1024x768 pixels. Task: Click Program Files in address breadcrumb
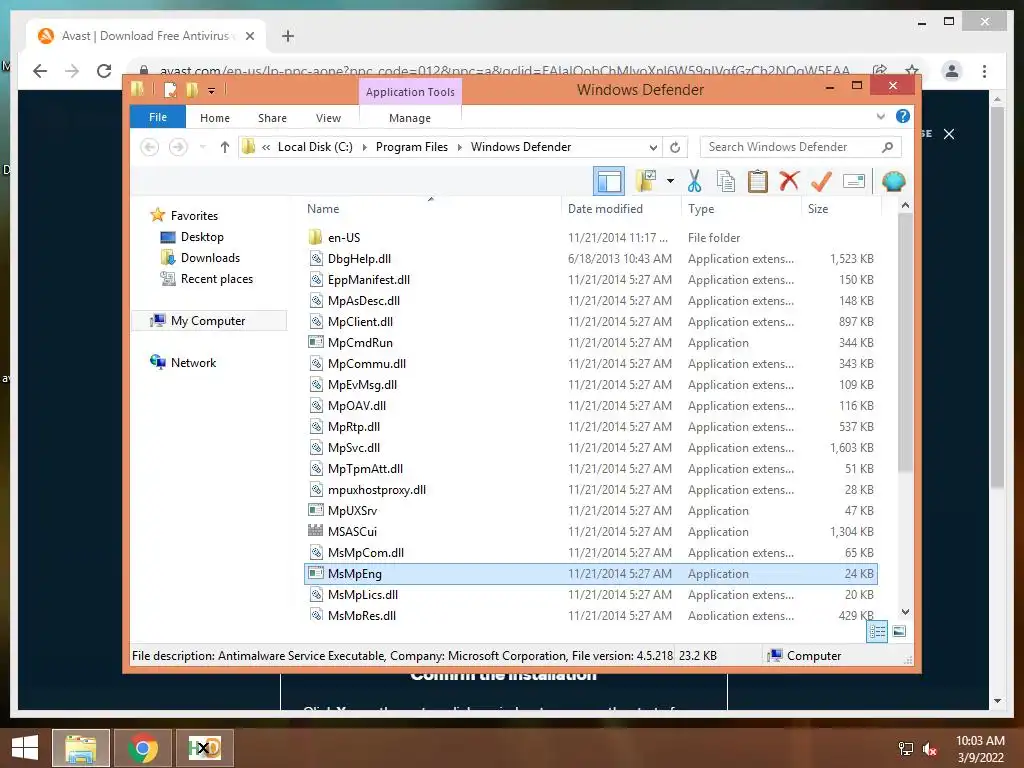pyautogui.click(x=411, y=147)
